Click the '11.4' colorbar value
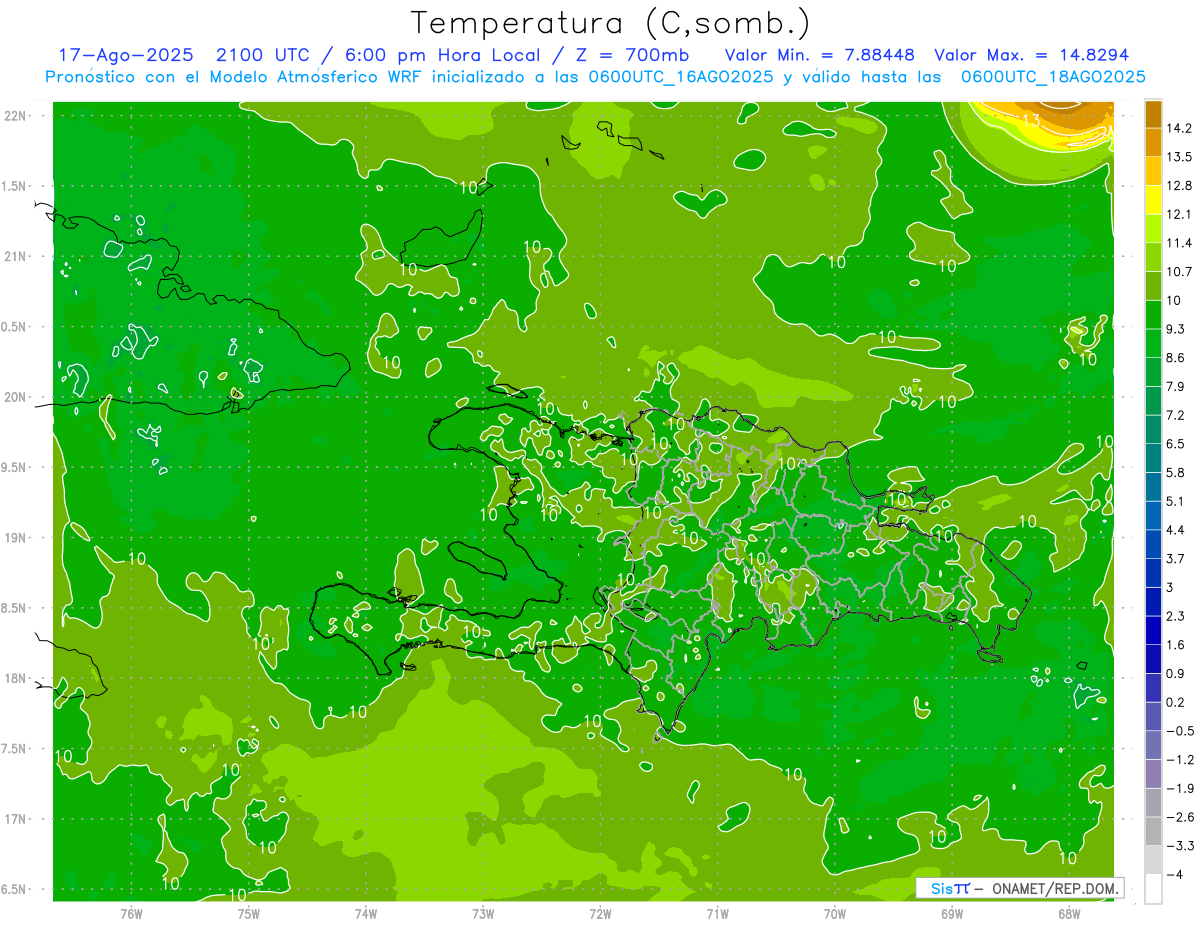Image resolution: width=1200 pixels, height=927 pixels. coord(1180,243)
